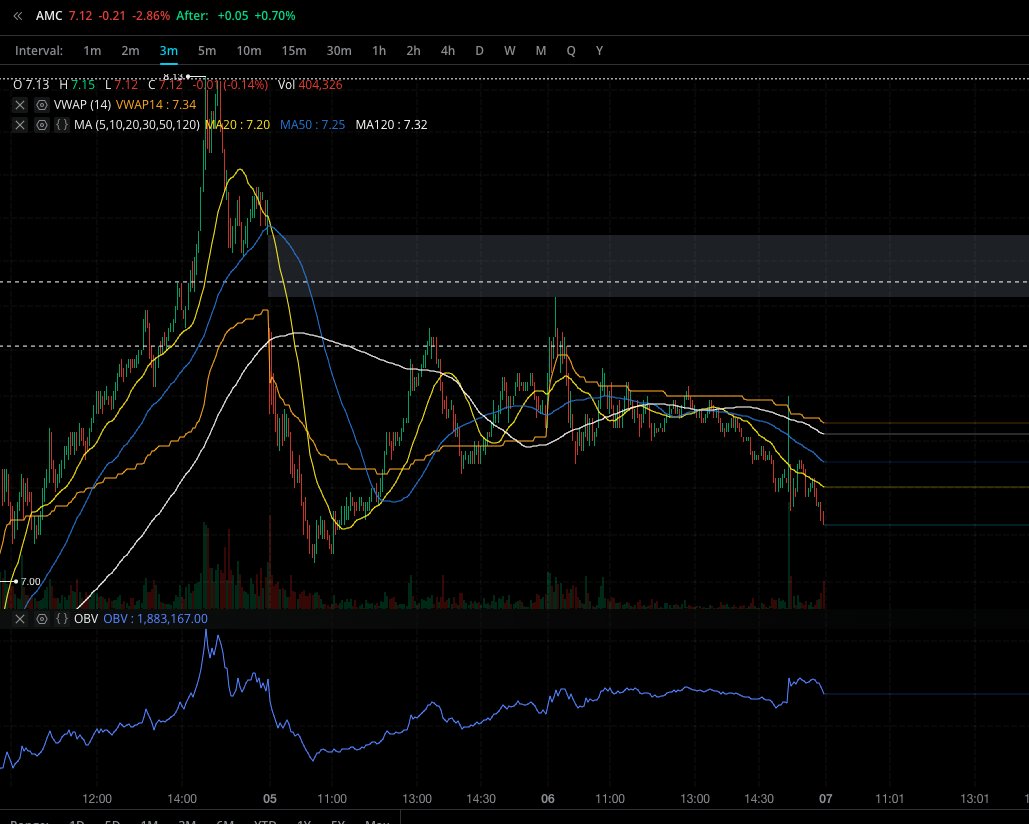
Task: Click the MA (5,10,20,30,50,120) label
Action: 136,125
